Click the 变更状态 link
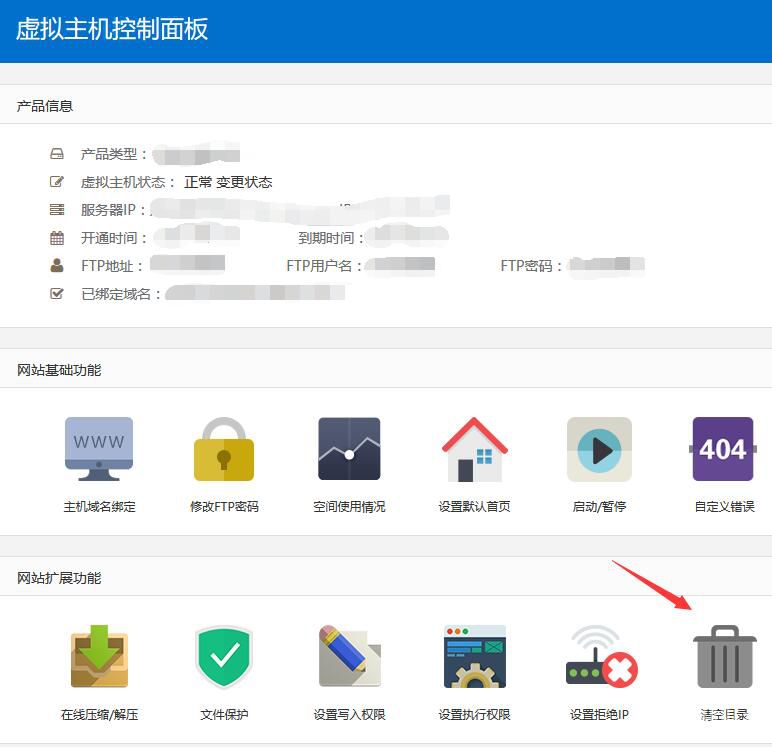This screenshot has width=772, height=747. coord(244,182)
